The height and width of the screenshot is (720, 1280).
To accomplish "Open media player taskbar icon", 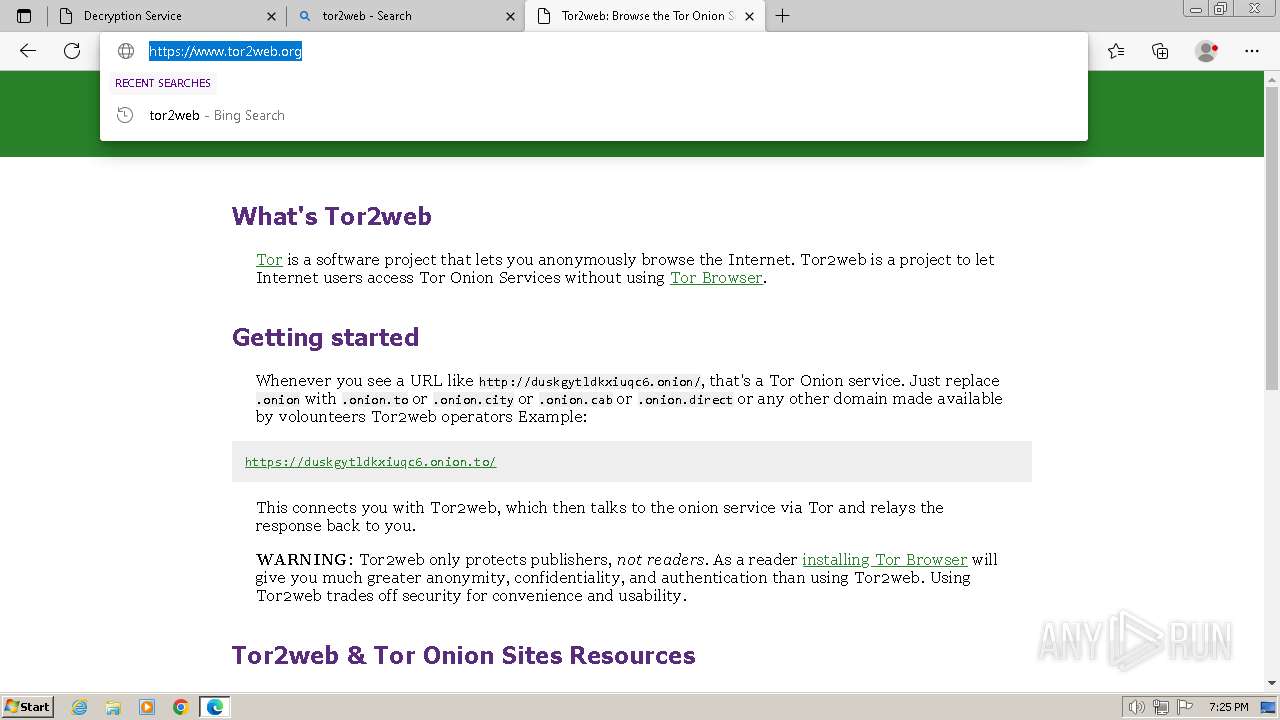I will tap(147, 707).
